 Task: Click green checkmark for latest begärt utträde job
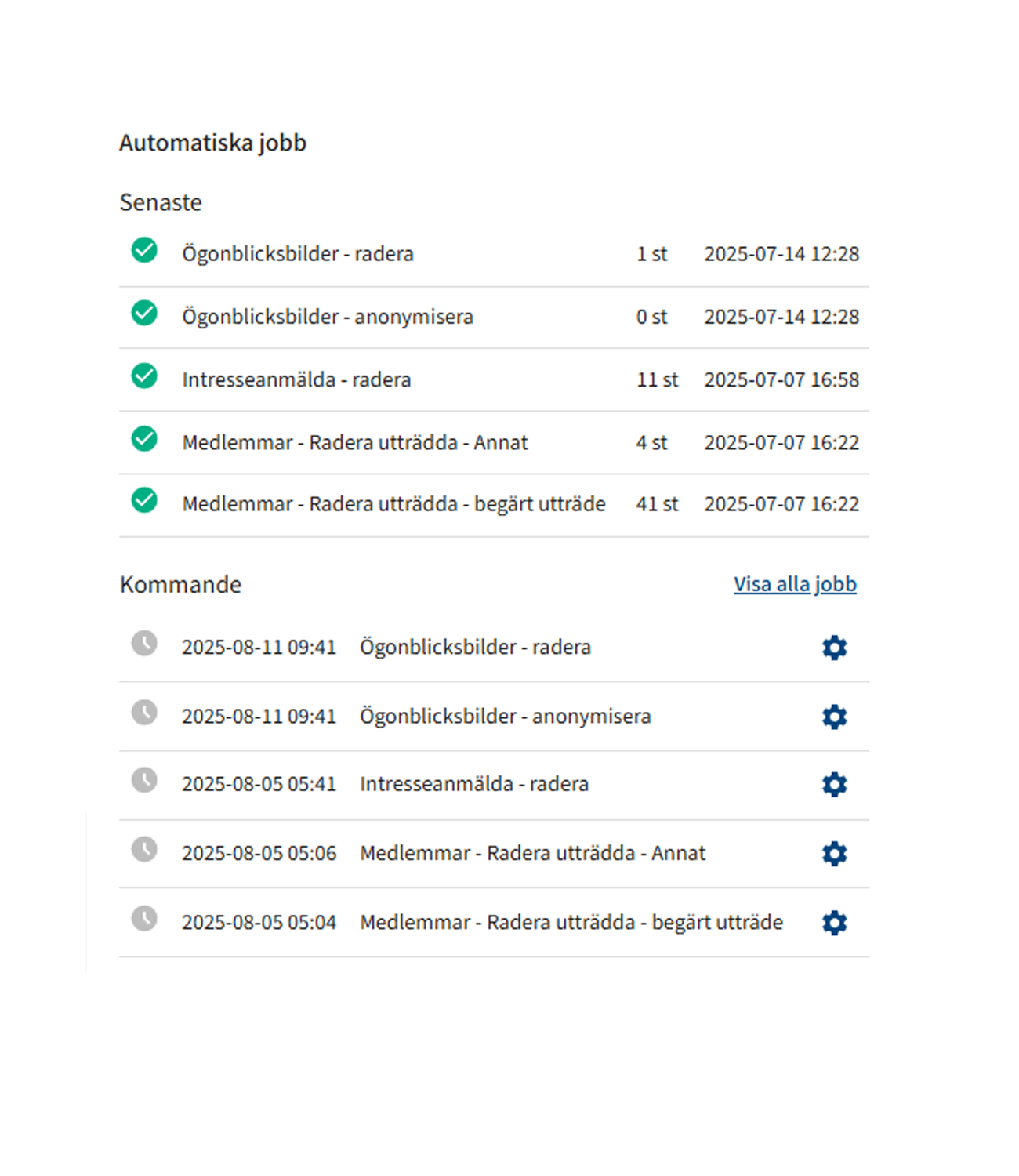pos(144,500)
